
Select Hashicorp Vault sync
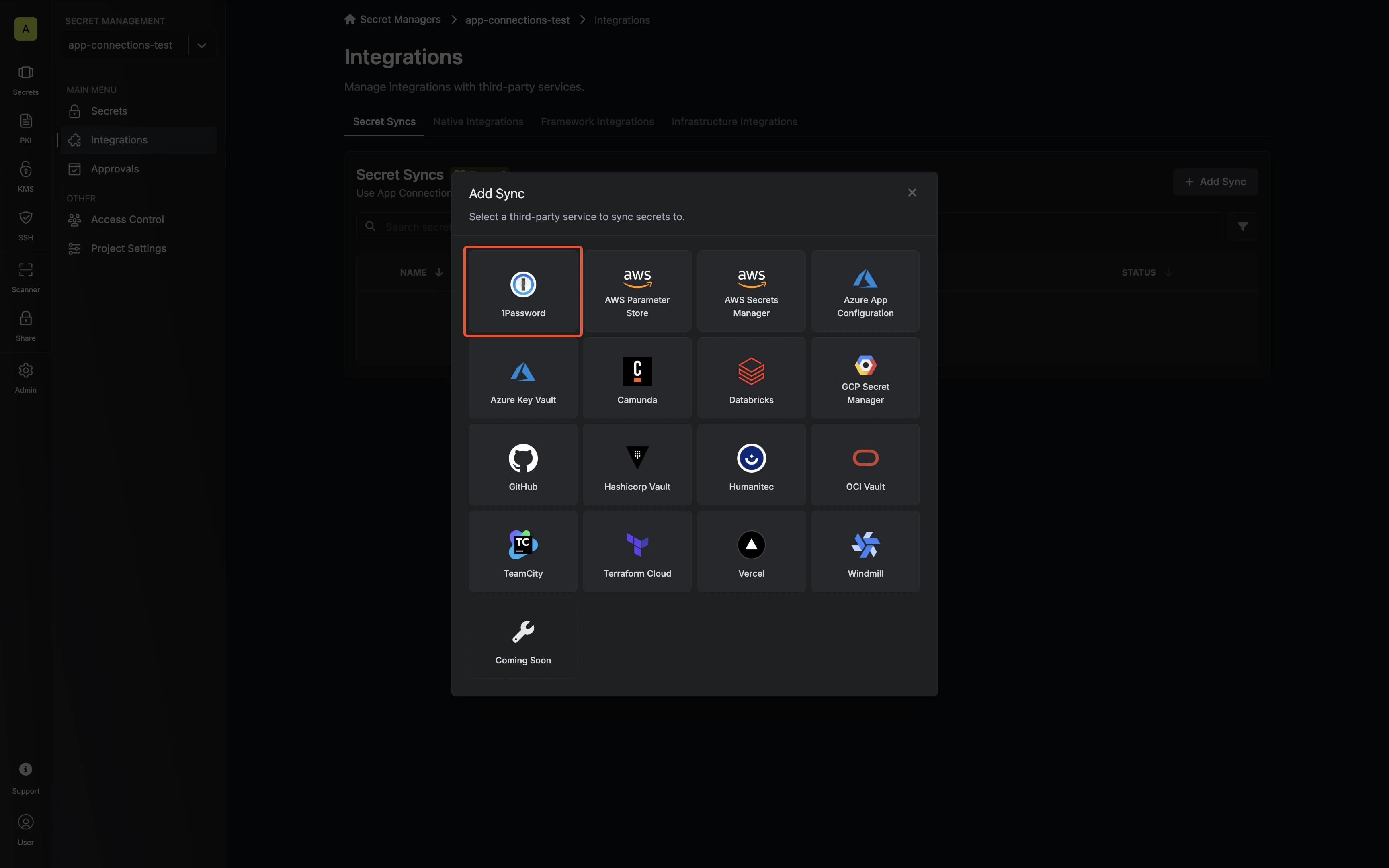637,465
